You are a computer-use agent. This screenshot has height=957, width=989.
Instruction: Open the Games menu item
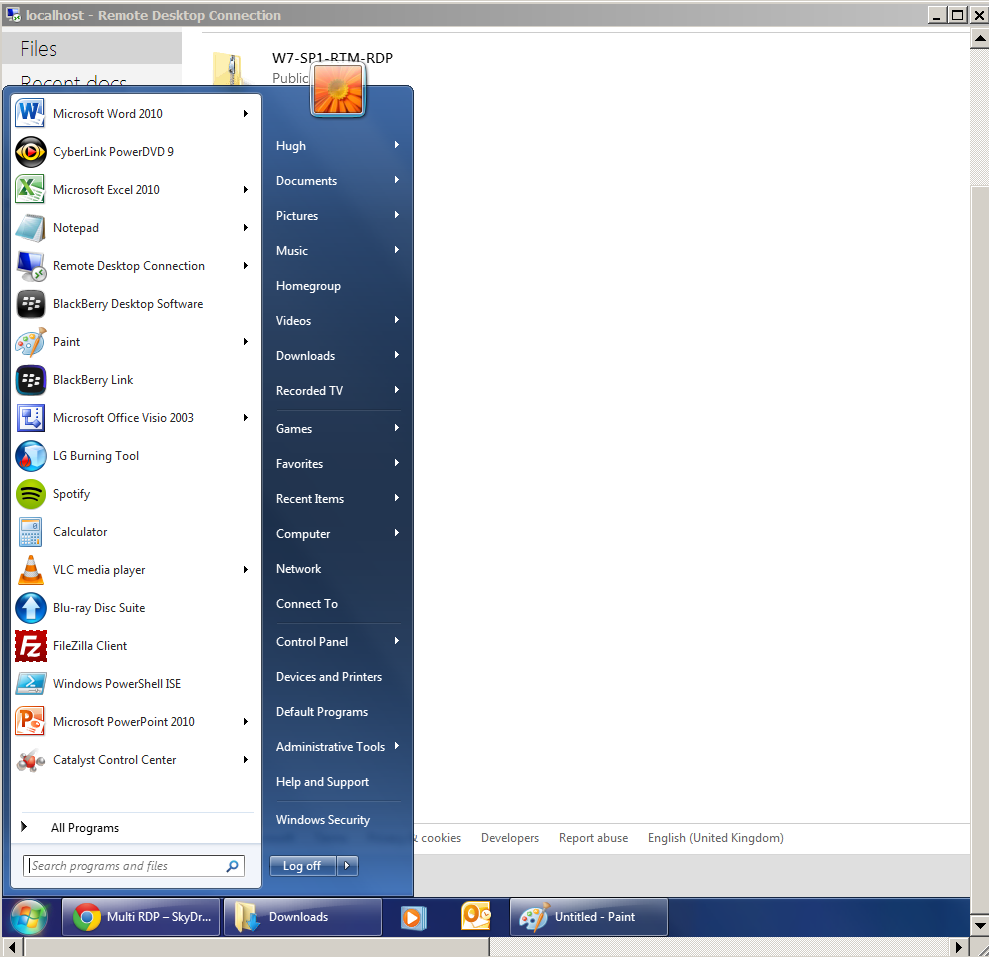point(338,429)
